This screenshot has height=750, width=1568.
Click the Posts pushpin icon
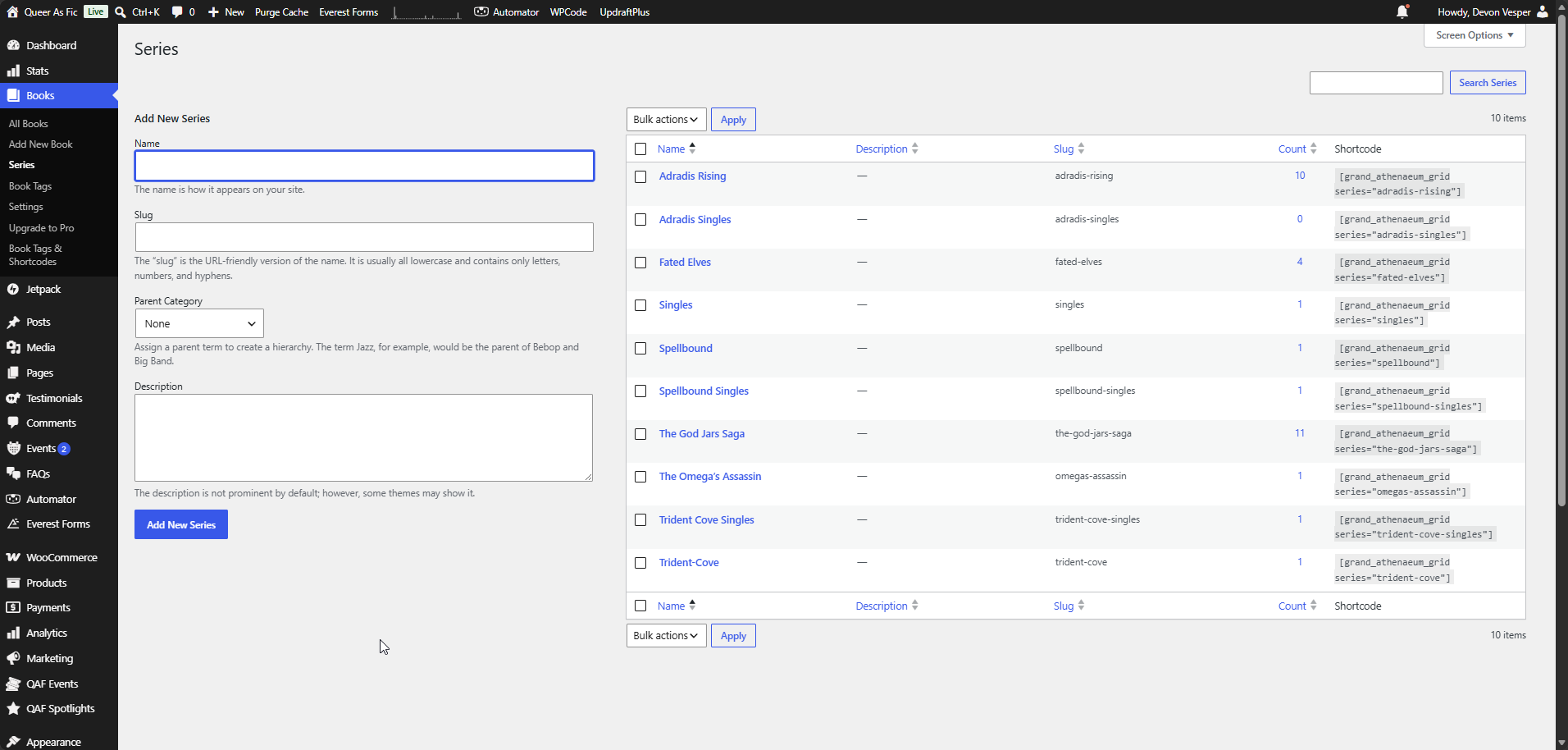point(13,322)
